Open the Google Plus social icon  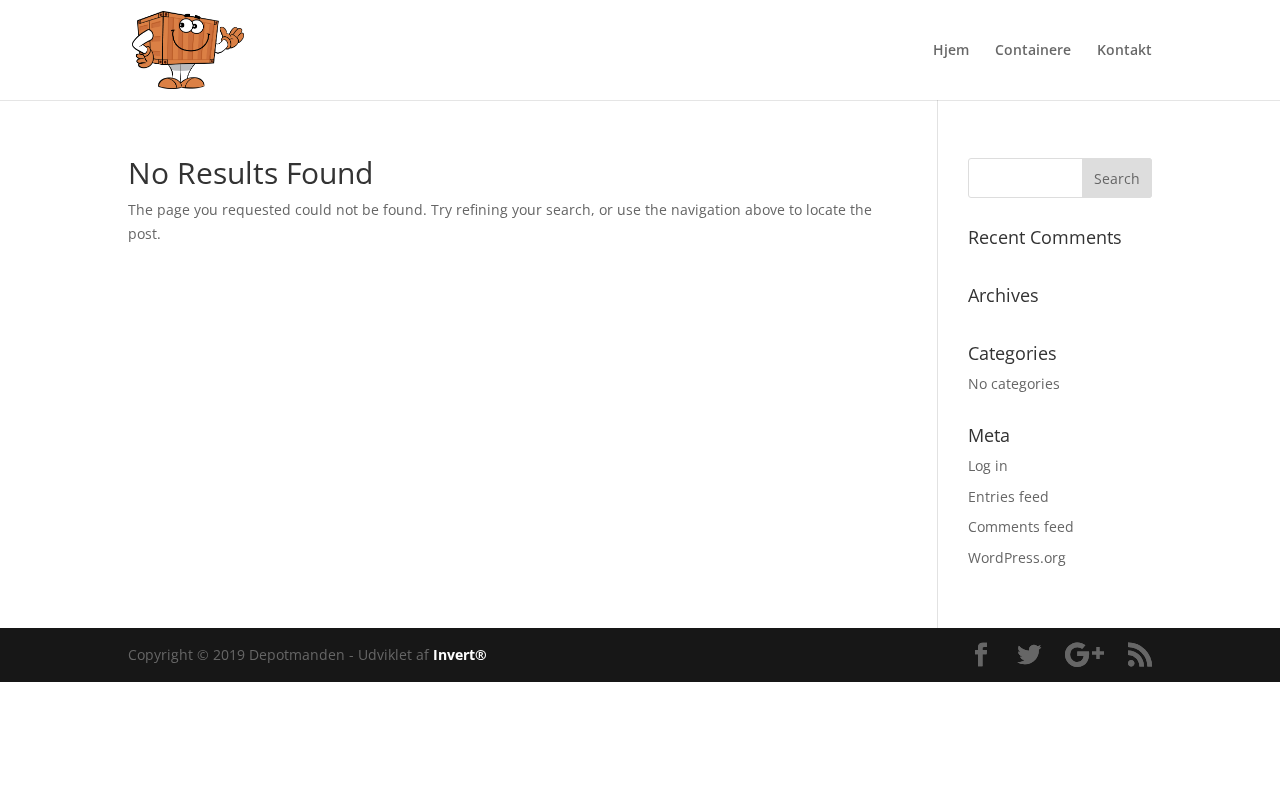tap(1084, 655)
